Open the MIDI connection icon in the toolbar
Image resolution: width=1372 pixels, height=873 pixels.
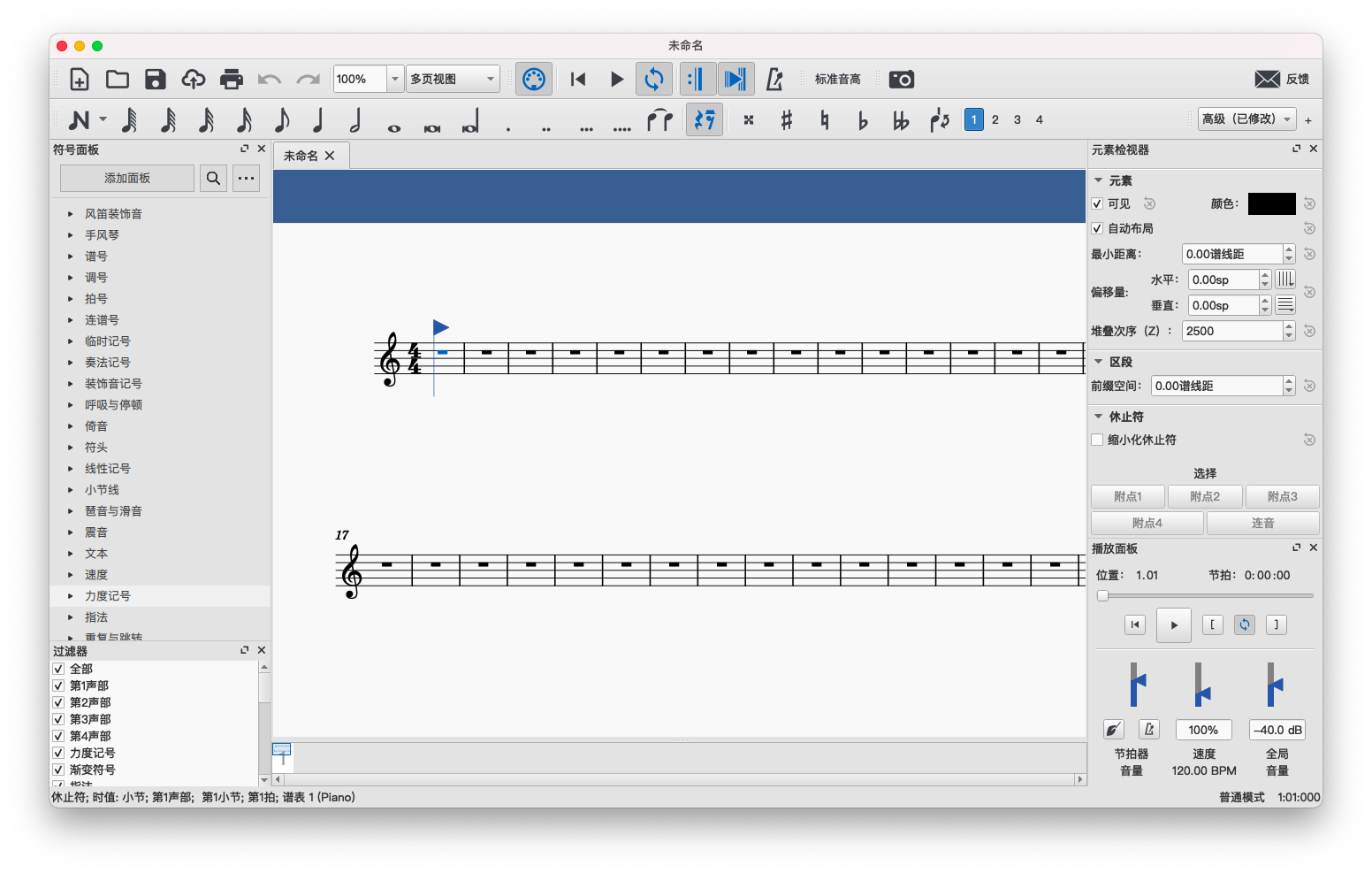pos(534,79)
